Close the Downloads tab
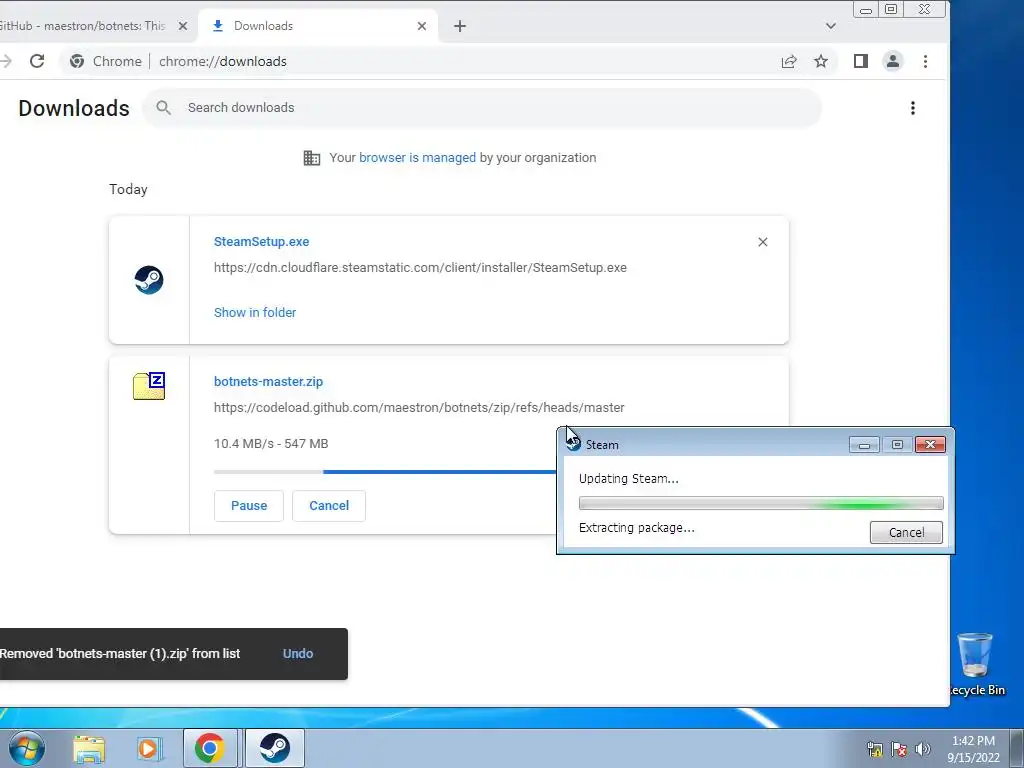This screenshot has height=768, width=1024. click(422, 26)
